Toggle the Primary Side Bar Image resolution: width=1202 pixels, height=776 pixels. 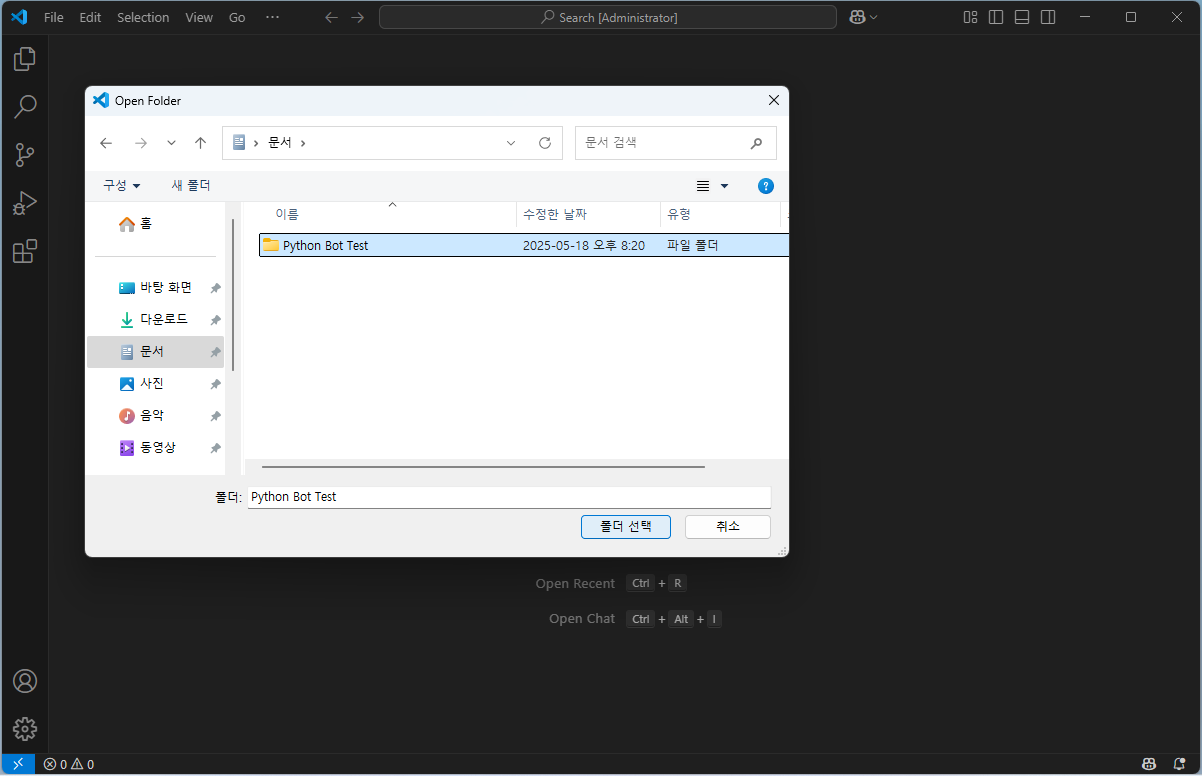tap(996, 17)
